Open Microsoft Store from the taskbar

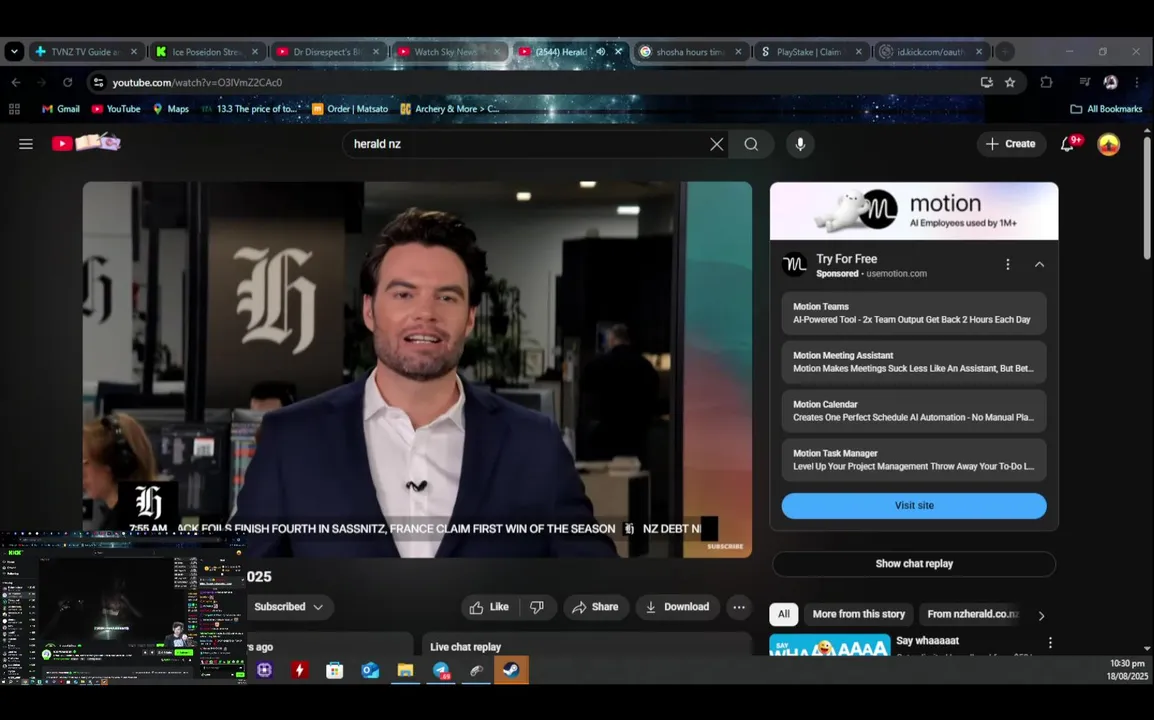(x=334, y=670)
